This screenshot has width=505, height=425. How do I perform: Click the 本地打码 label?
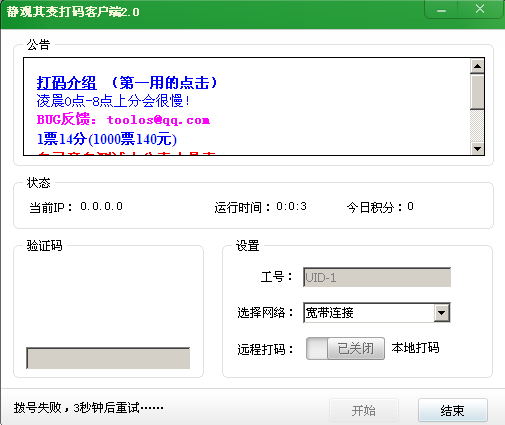tap(415, 348)
